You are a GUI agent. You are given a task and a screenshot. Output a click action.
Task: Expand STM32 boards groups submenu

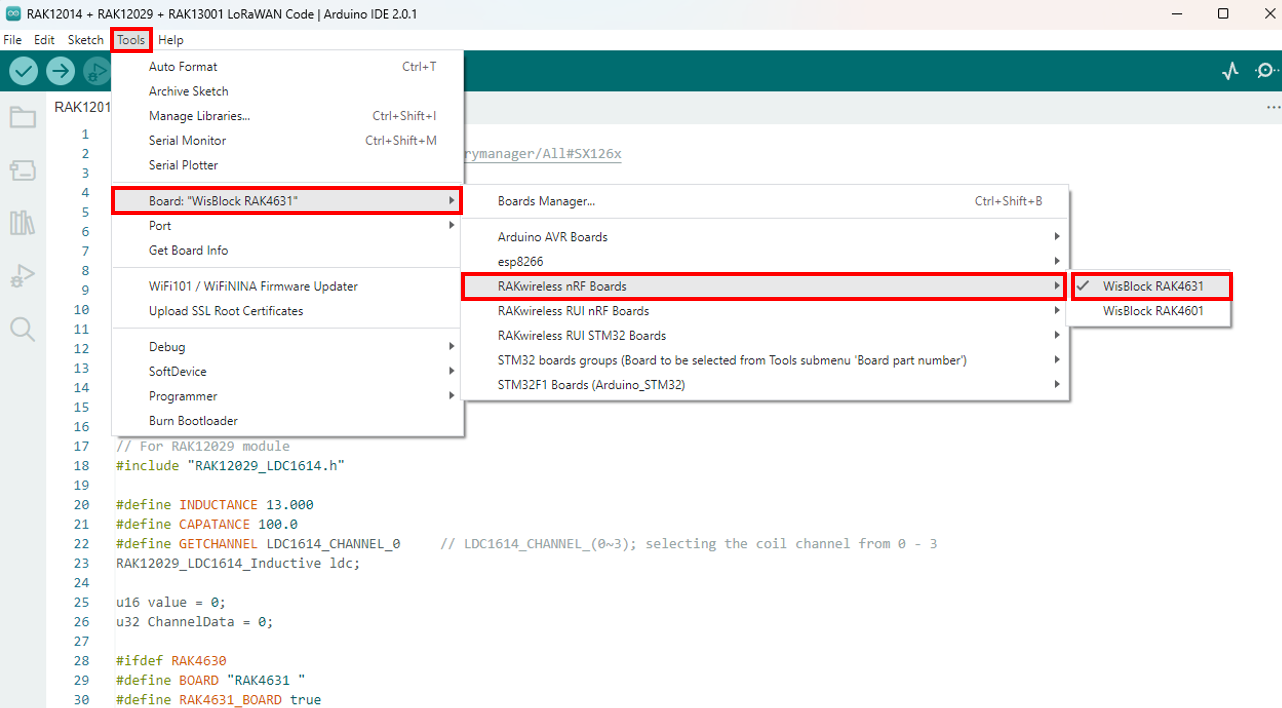tap(765, 360)
